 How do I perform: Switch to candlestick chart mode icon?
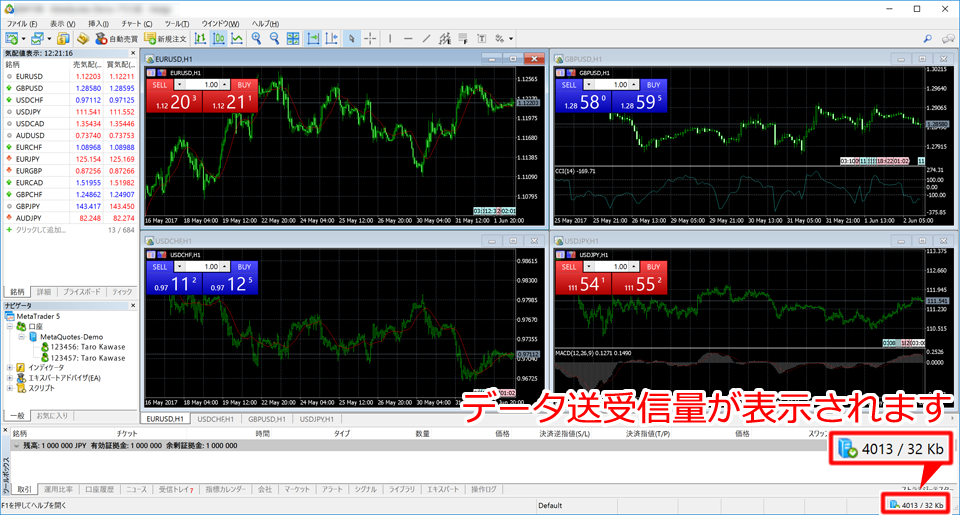pyautogui.click(x=219, y=39)
